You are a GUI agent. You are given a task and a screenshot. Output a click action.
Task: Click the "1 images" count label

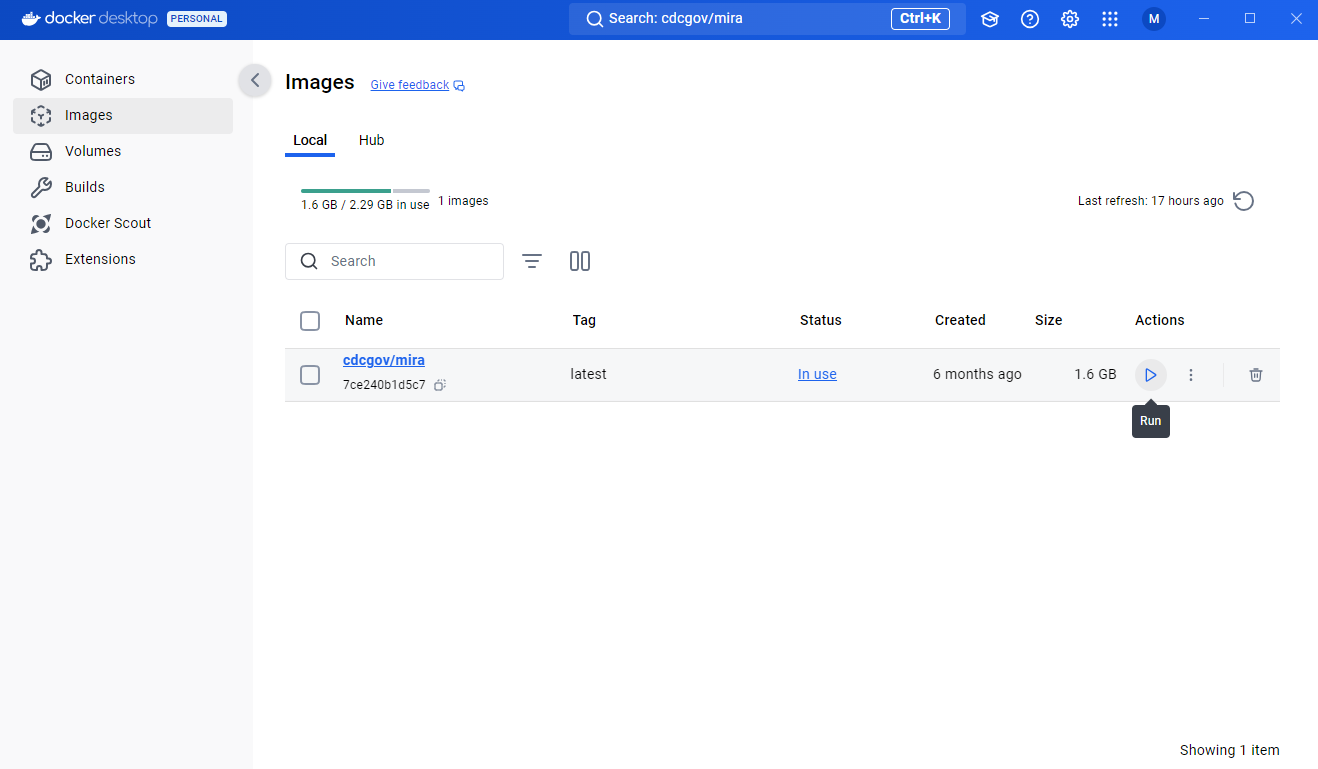click(463, 201)
